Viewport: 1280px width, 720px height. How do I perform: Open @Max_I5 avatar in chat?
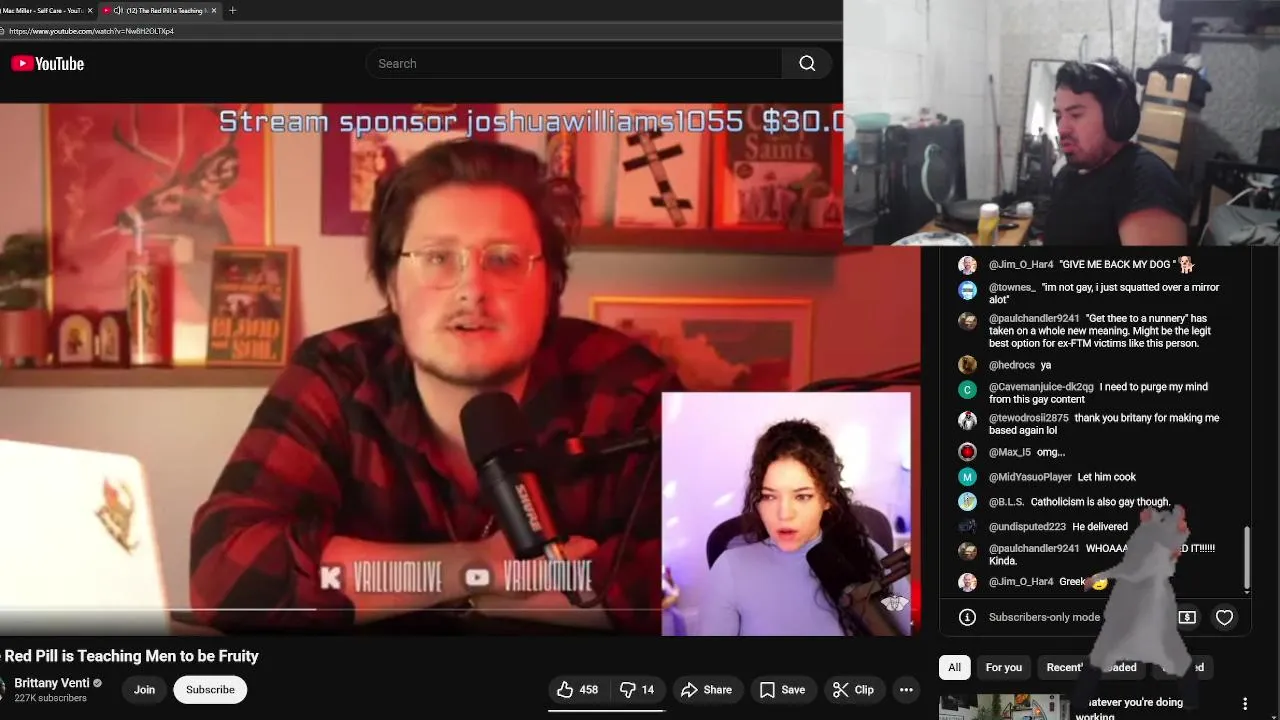coord(967,452)
